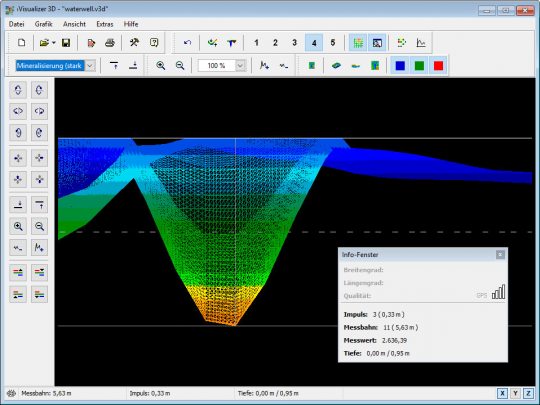Expand the open folder dropdown arrow
540x405 pixels.
coord(54,43)
